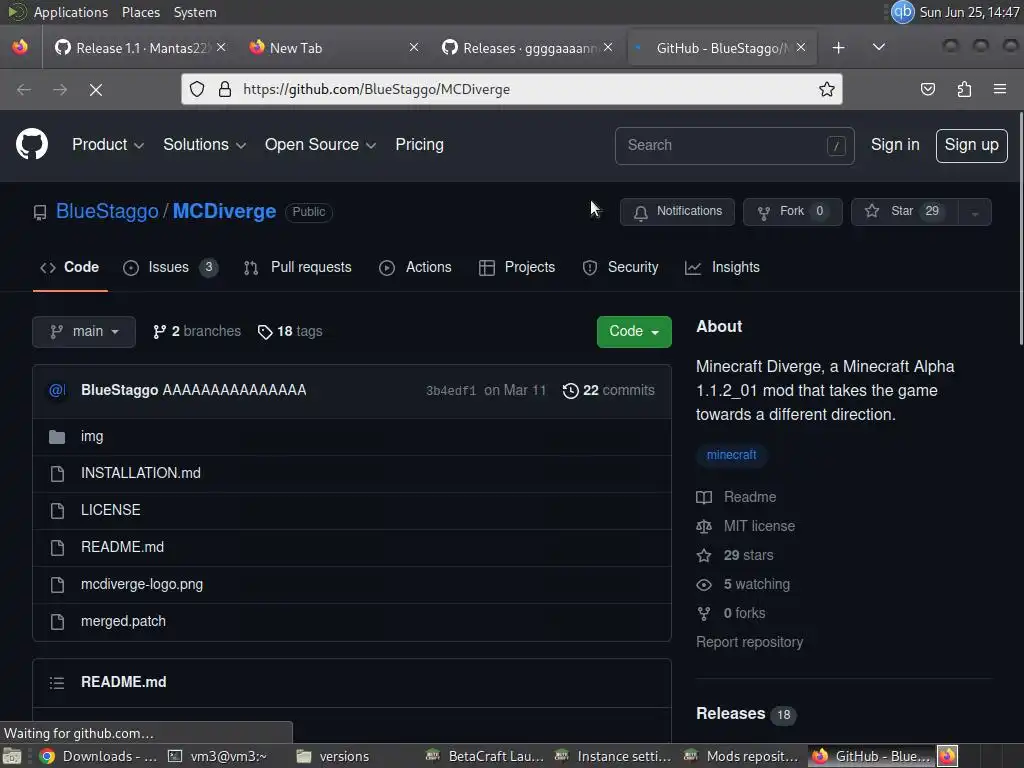Click the scale icon beside MIT license
Screen dimensions: 1024x768
tap(703, 526)
